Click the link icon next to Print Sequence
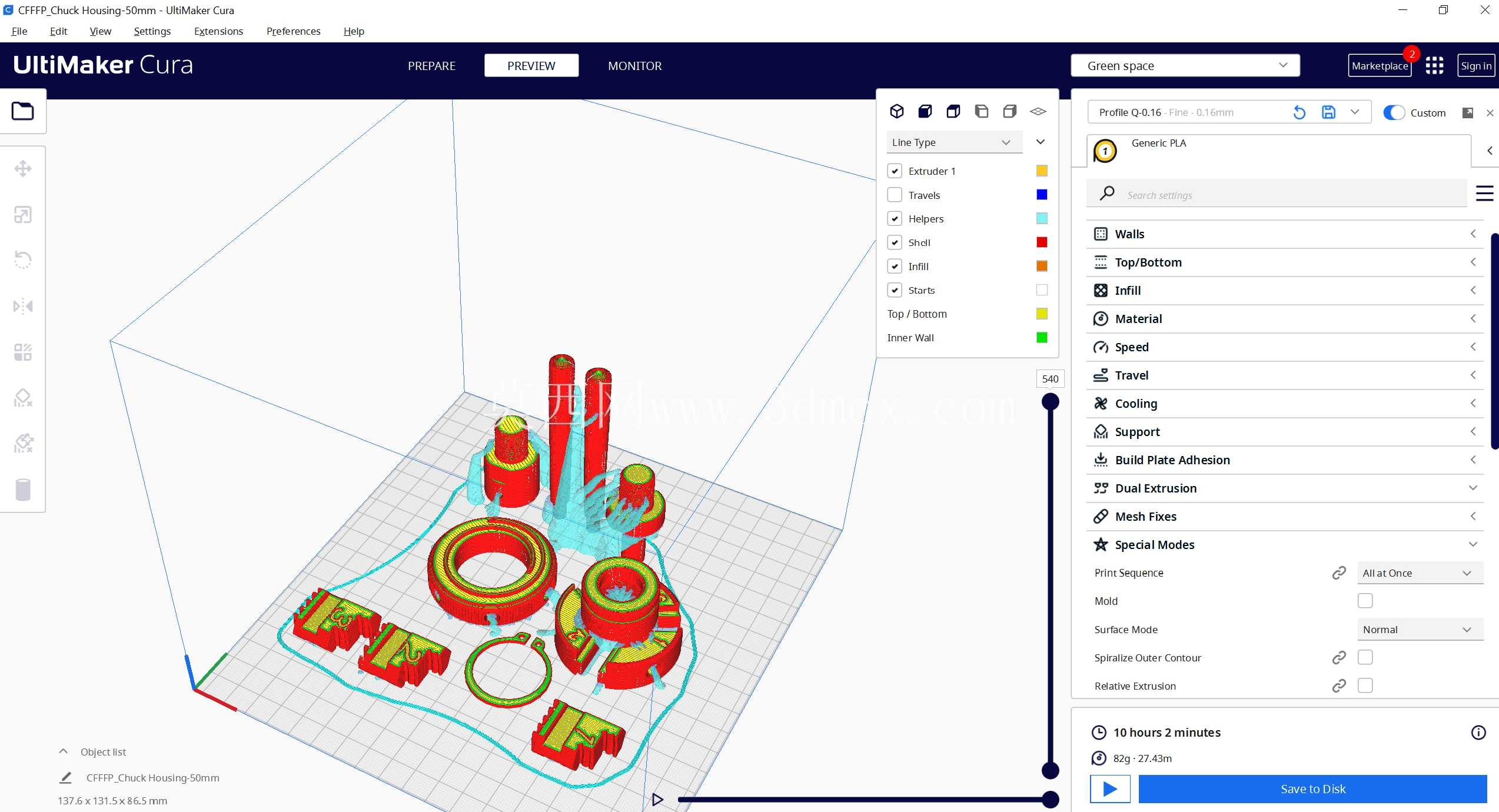Viewport: 1499px width, 812px height. click(1339, 573)
